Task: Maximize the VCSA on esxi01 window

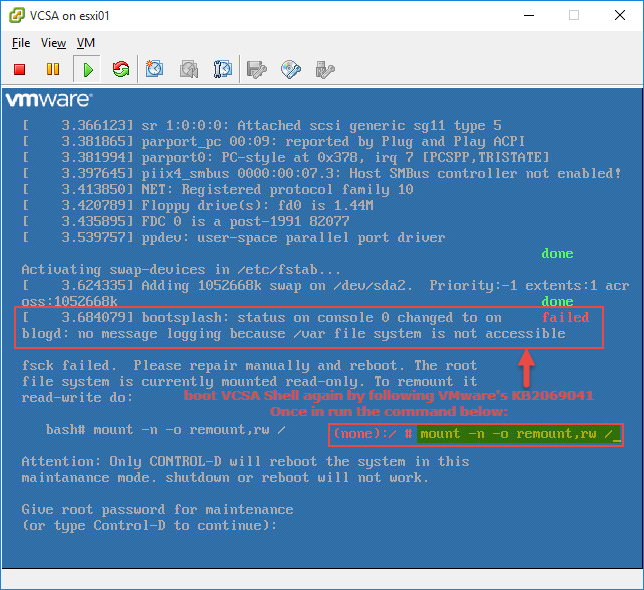Action: [574, 16]
